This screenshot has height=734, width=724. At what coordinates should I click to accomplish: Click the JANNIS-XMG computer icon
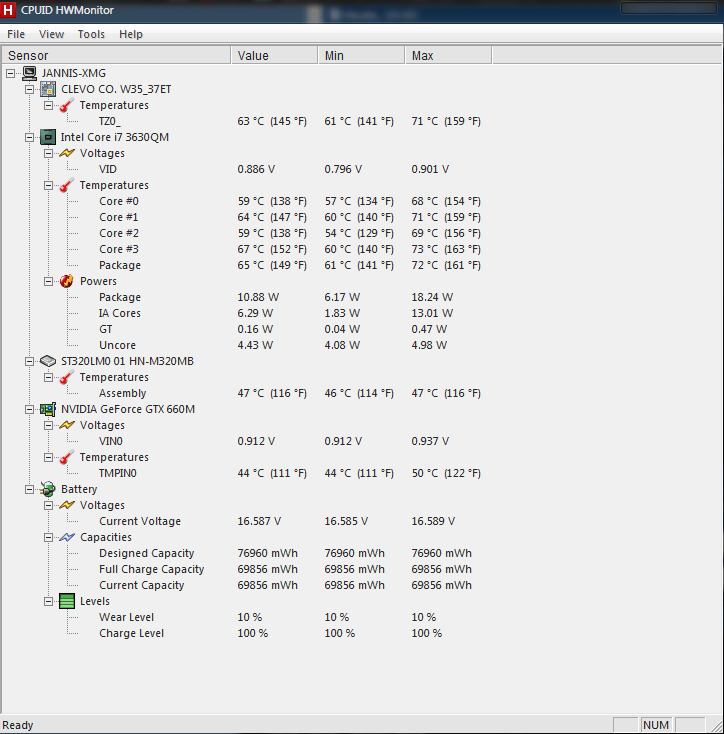[29, 73]
